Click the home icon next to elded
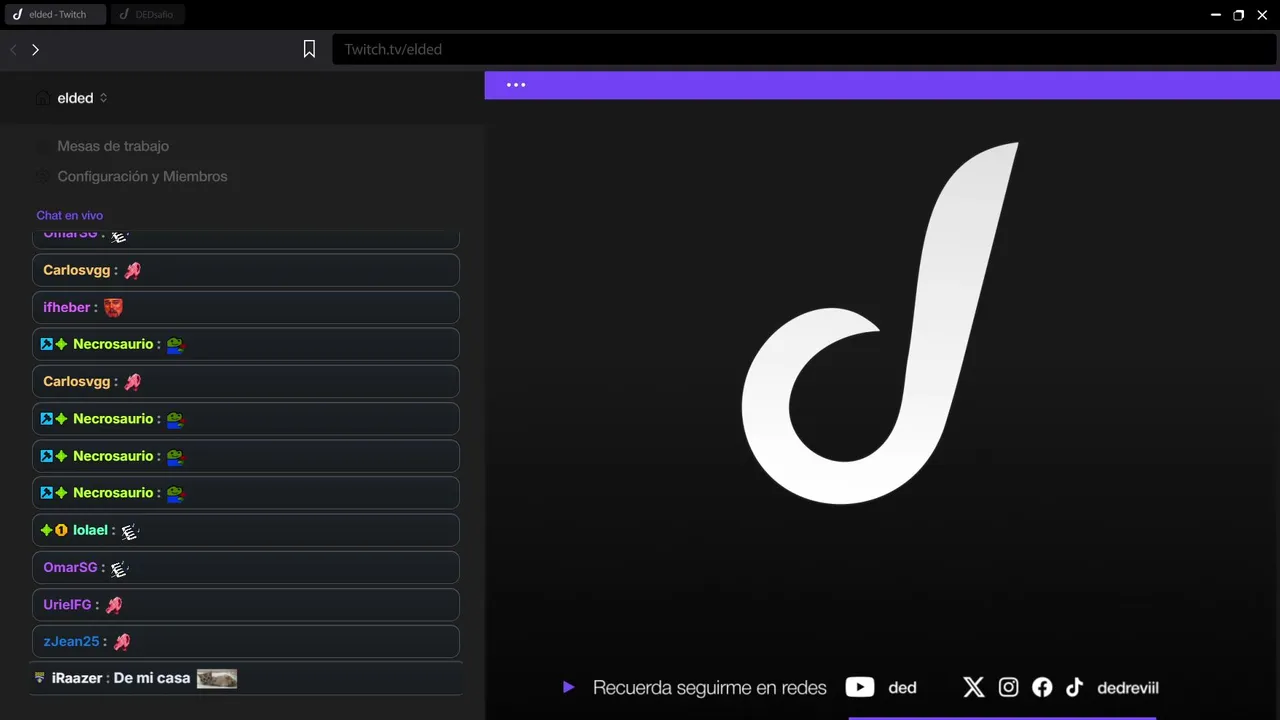The width and height of the screenshot is (1280, 720). pos(42,98)
